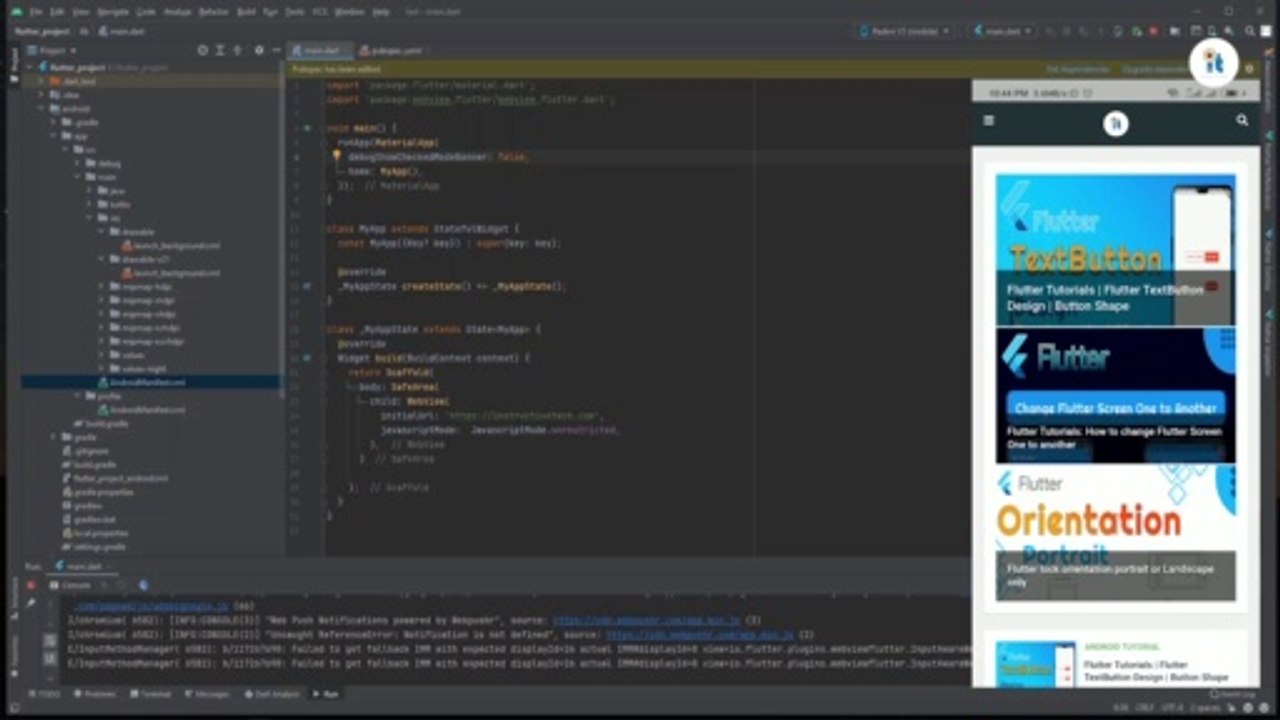Viewport: 1280px width, 720px height.
Task: Open the Refactor menu
Action: (214, 12)
